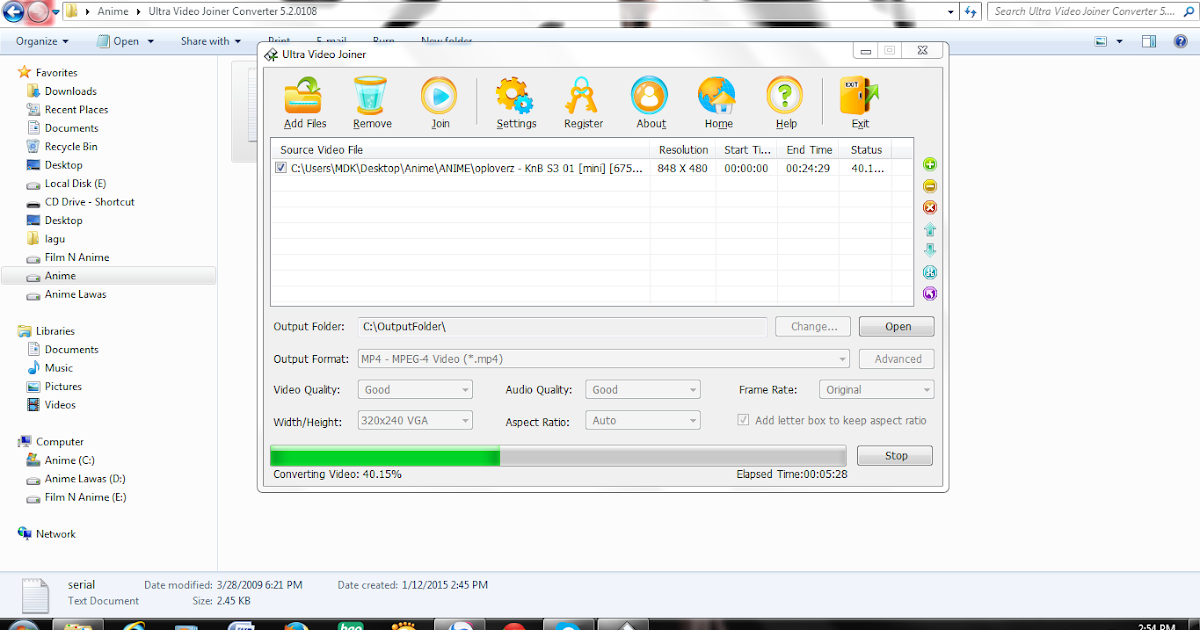The width and height of the screenshot is (1200, 630).
Task: Click the Ultra Video Joiner Converter 5.2.0108 breadcrumb
Action: [x=231, y=12]
